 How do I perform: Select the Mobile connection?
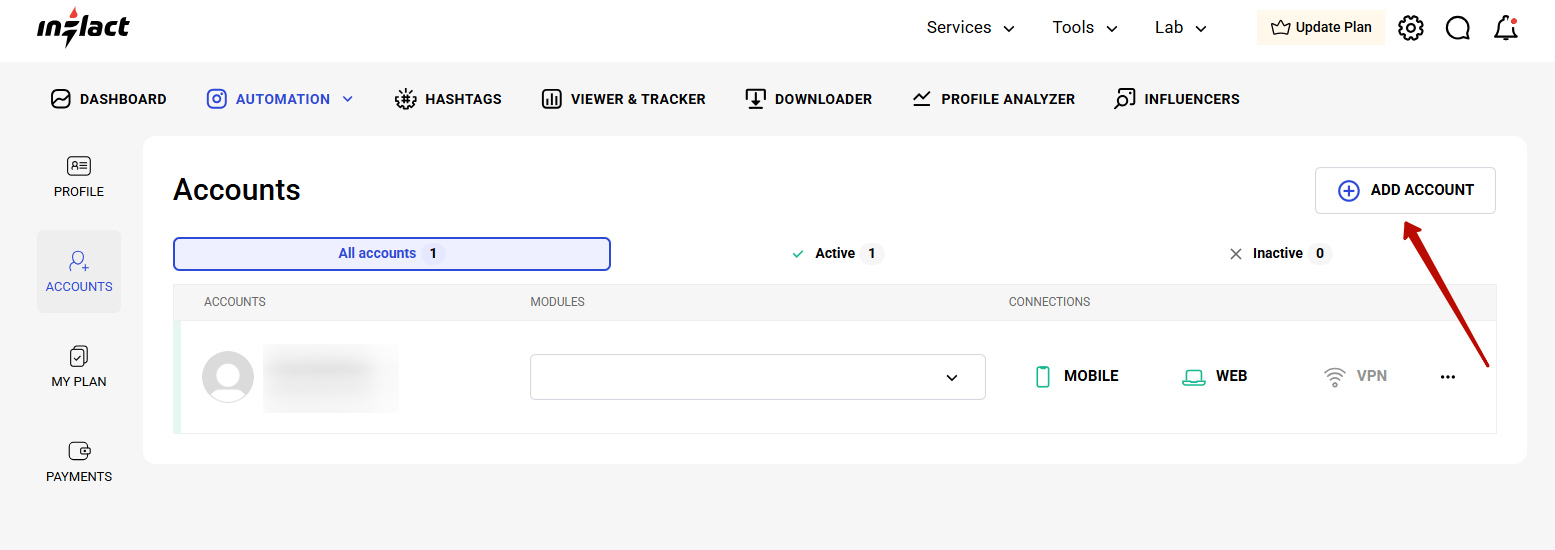(1076, 377)
